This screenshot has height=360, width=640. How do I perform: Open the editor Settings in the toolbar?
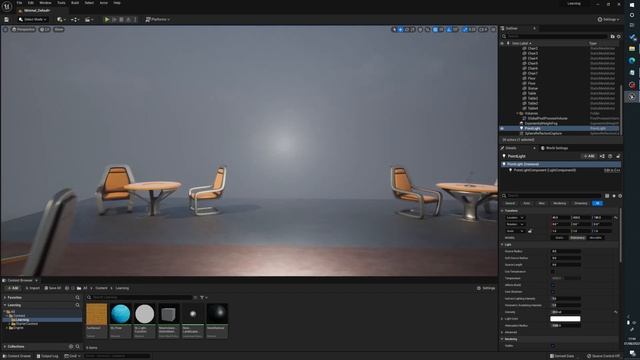click(x=608, y=19)
